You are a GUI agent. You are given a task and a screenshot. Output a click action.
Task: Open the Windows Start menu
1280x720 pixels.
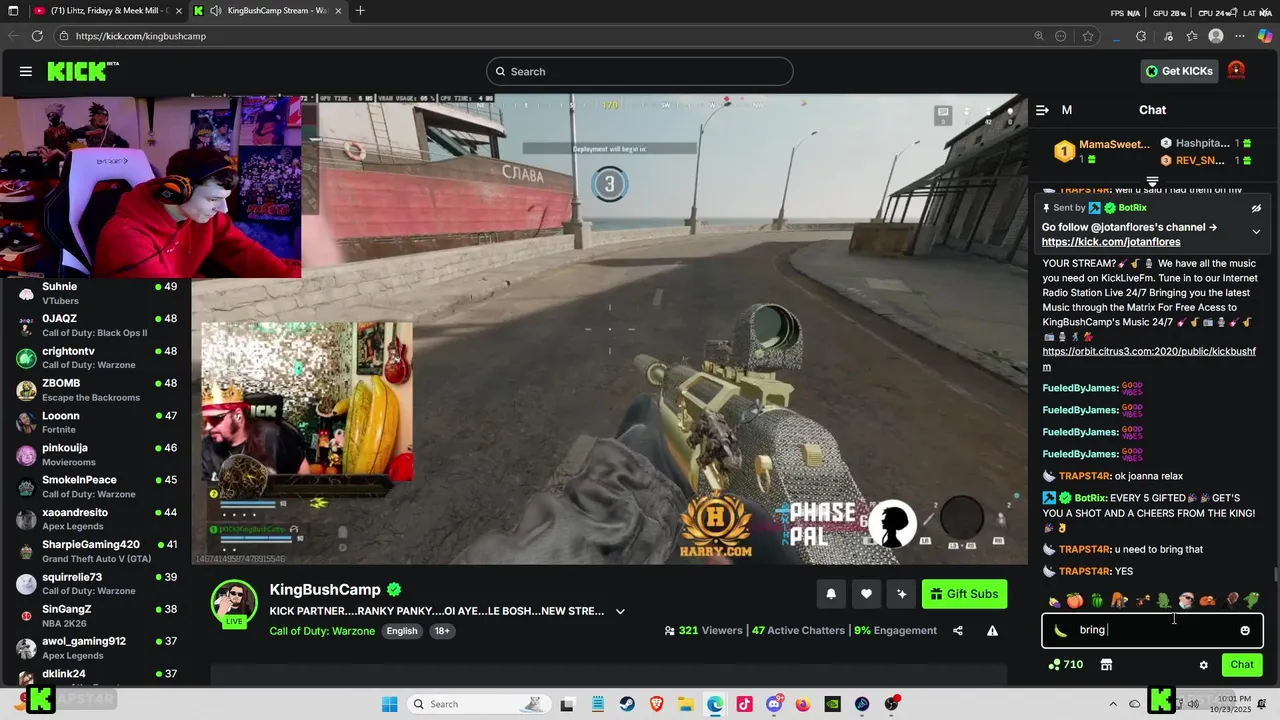click(390, 704)
